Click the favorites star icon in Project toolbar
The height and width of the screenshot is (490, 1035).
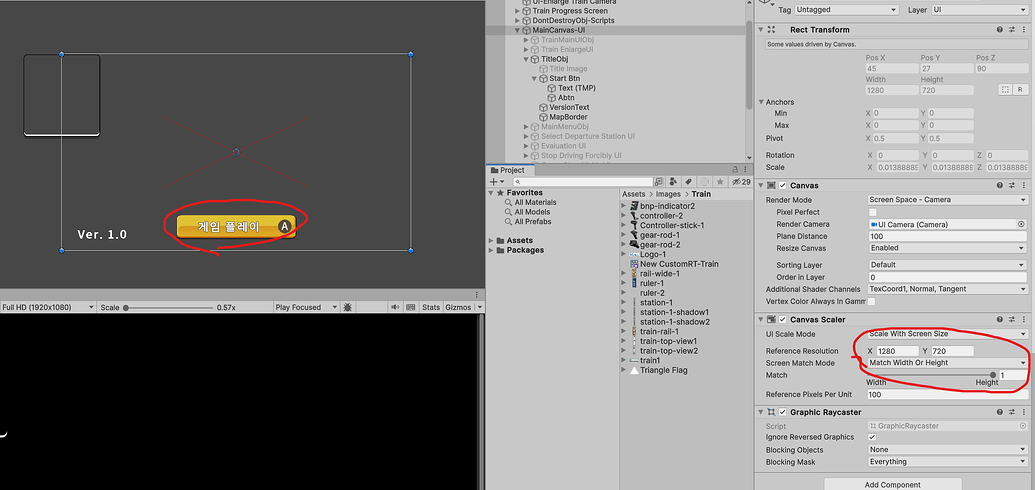pyautogui.click(x=720, y=182)
